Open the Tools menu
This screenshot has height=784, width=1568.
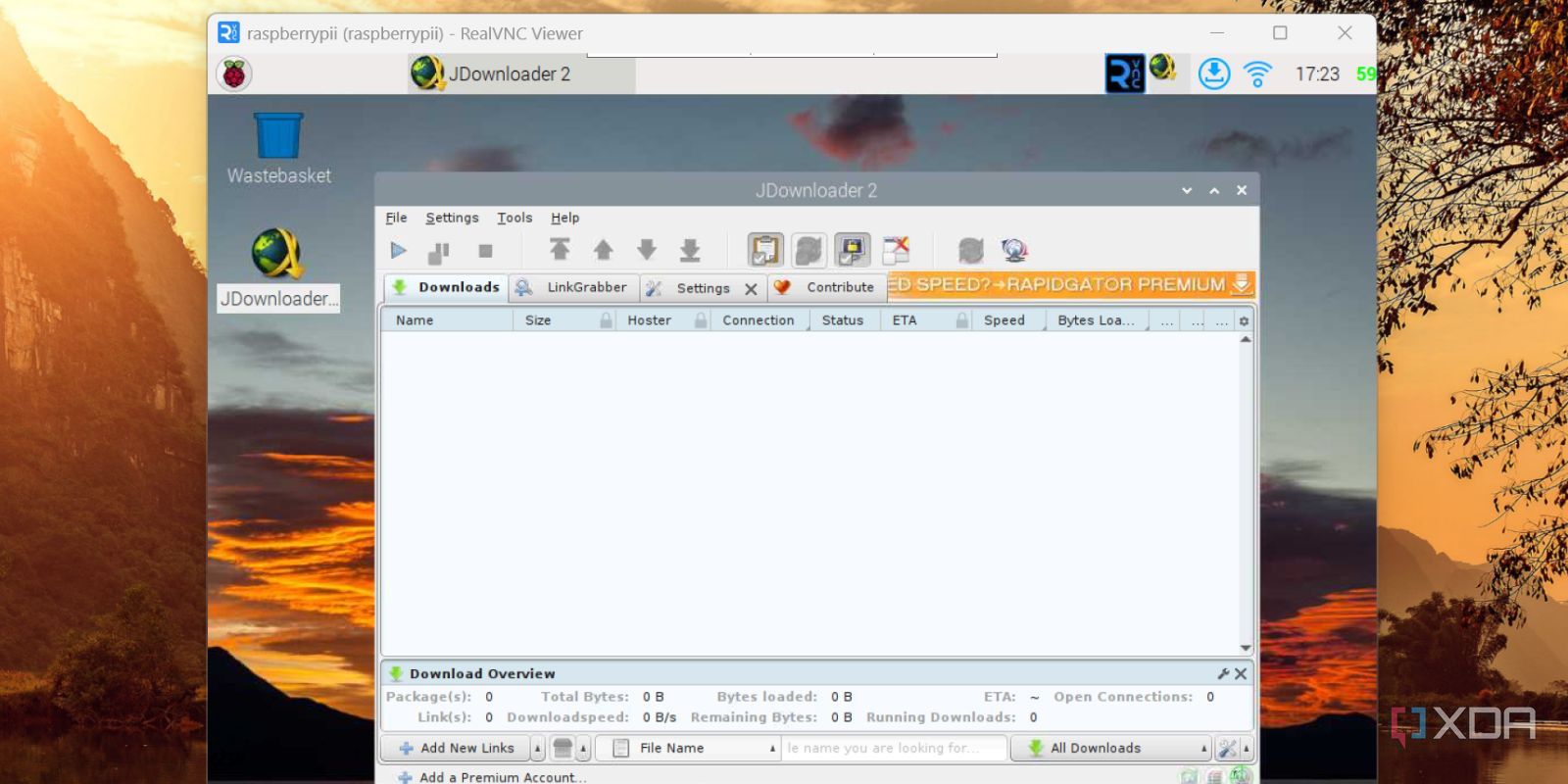pos(514,218)
